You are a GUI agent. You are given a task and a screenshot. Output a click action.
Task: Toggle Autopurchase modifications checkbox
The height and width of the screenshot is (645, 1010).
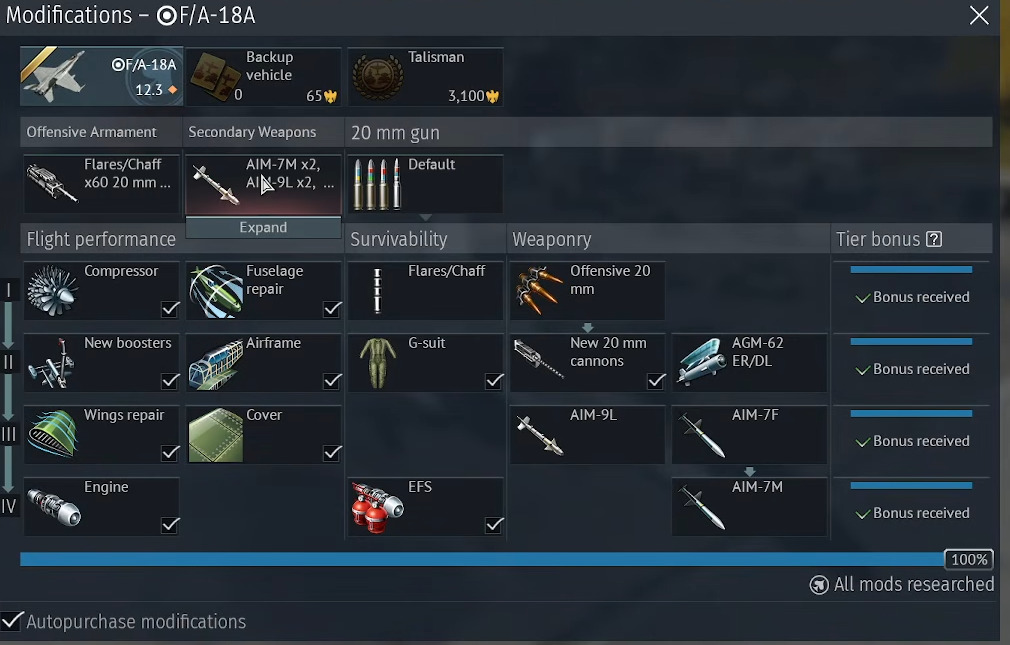[12, 621]
